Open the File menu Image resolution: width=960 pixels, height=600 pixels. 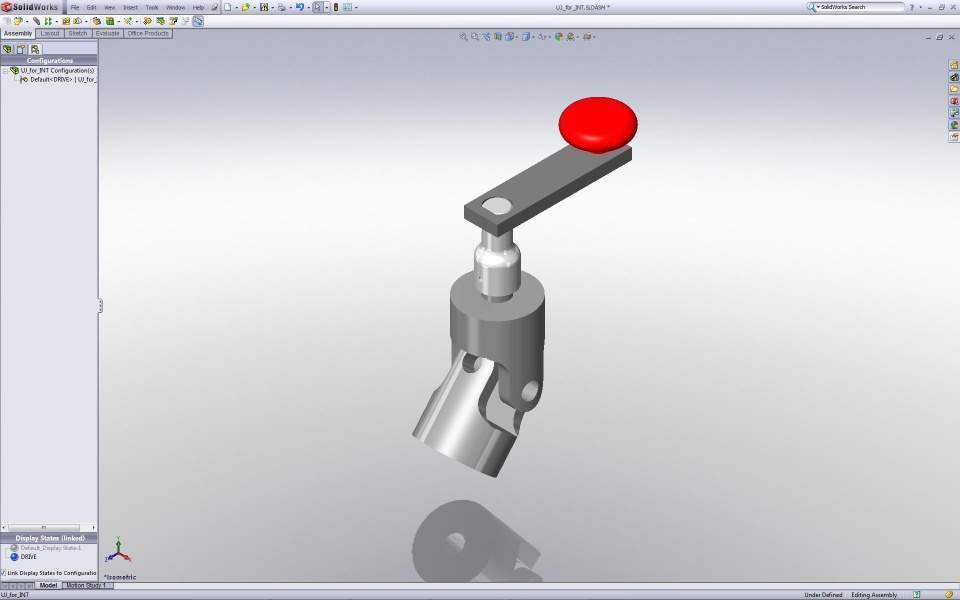75,7
